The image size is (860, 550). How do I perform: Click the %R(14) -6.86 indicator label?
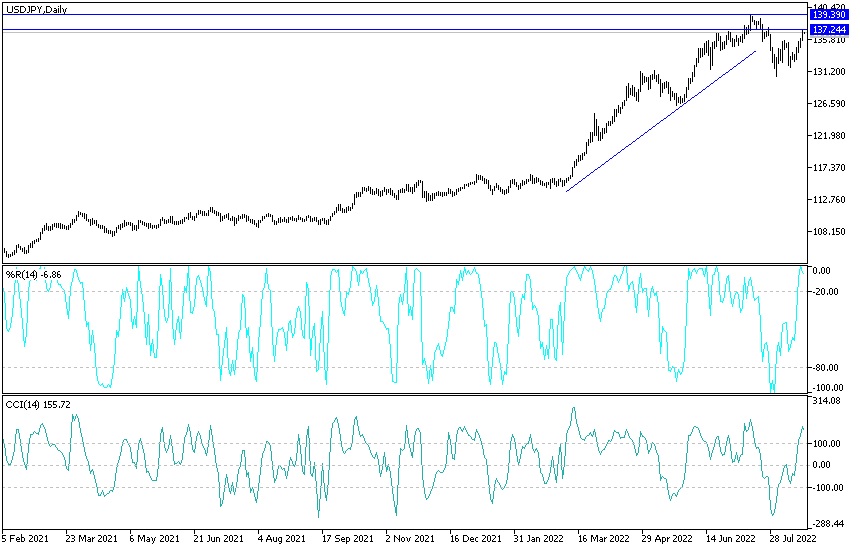[x=33, y=274]
